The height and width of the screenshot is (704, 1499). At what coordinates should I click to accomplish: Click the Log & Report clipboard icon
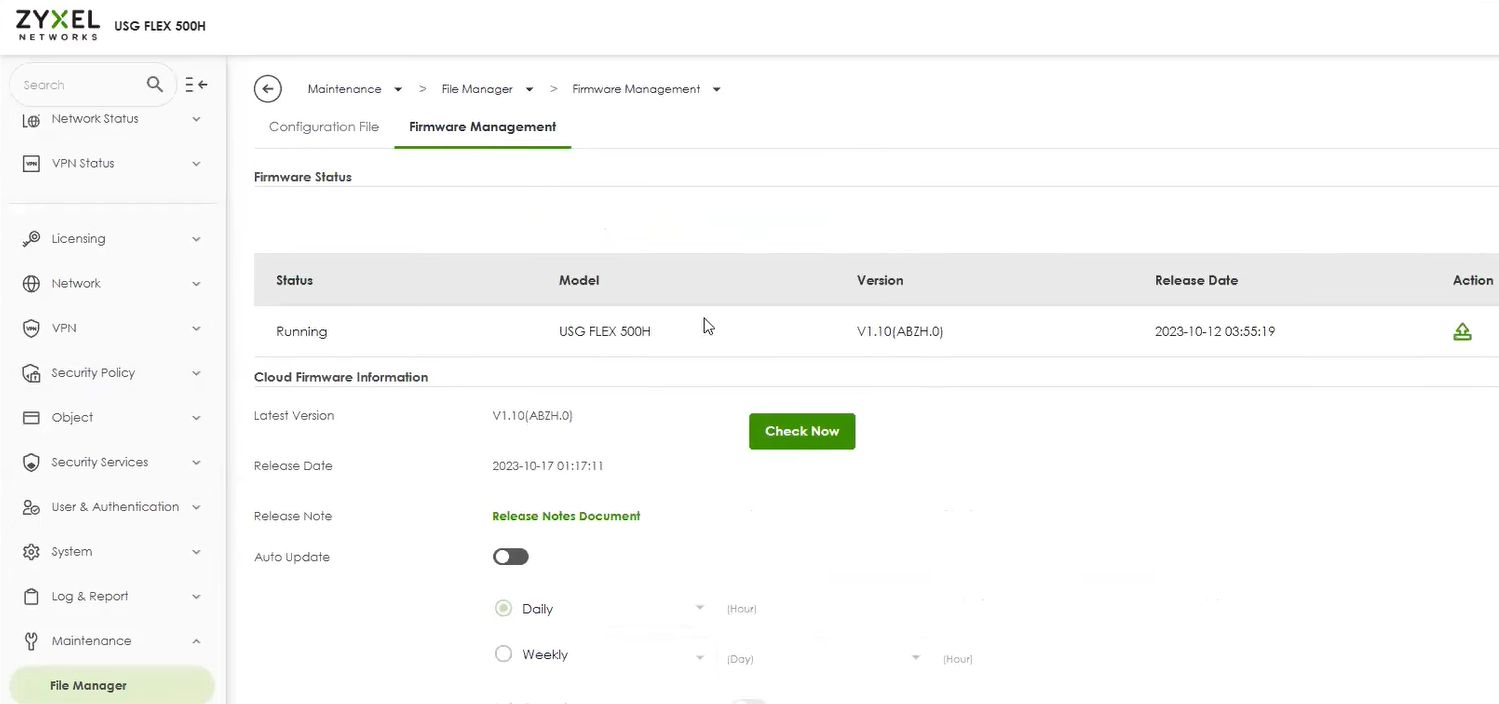[x=31, y=597]
